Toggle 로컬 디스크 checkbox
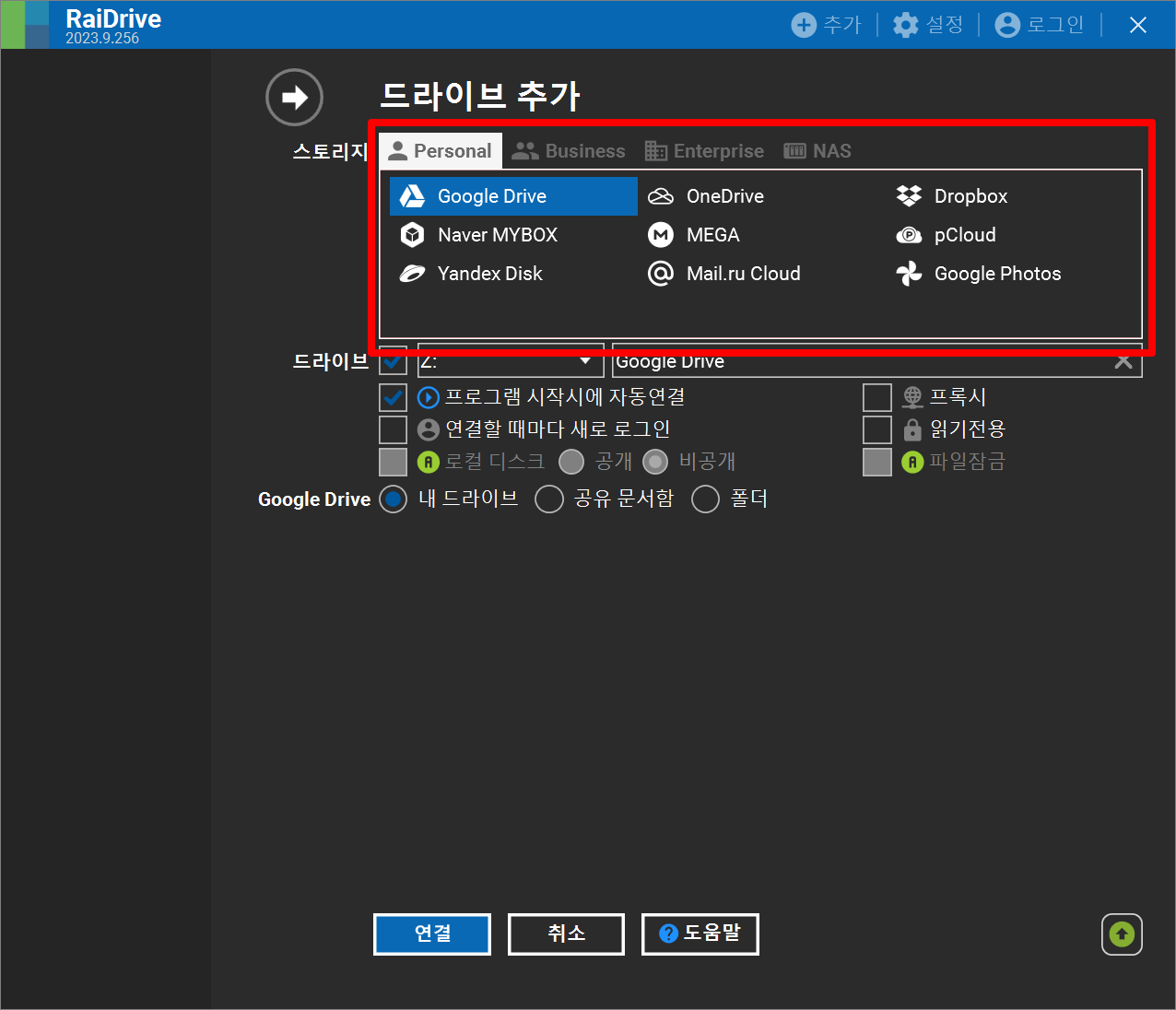1176x1010 pixels. pyautogui.click(x=394, y=462)
